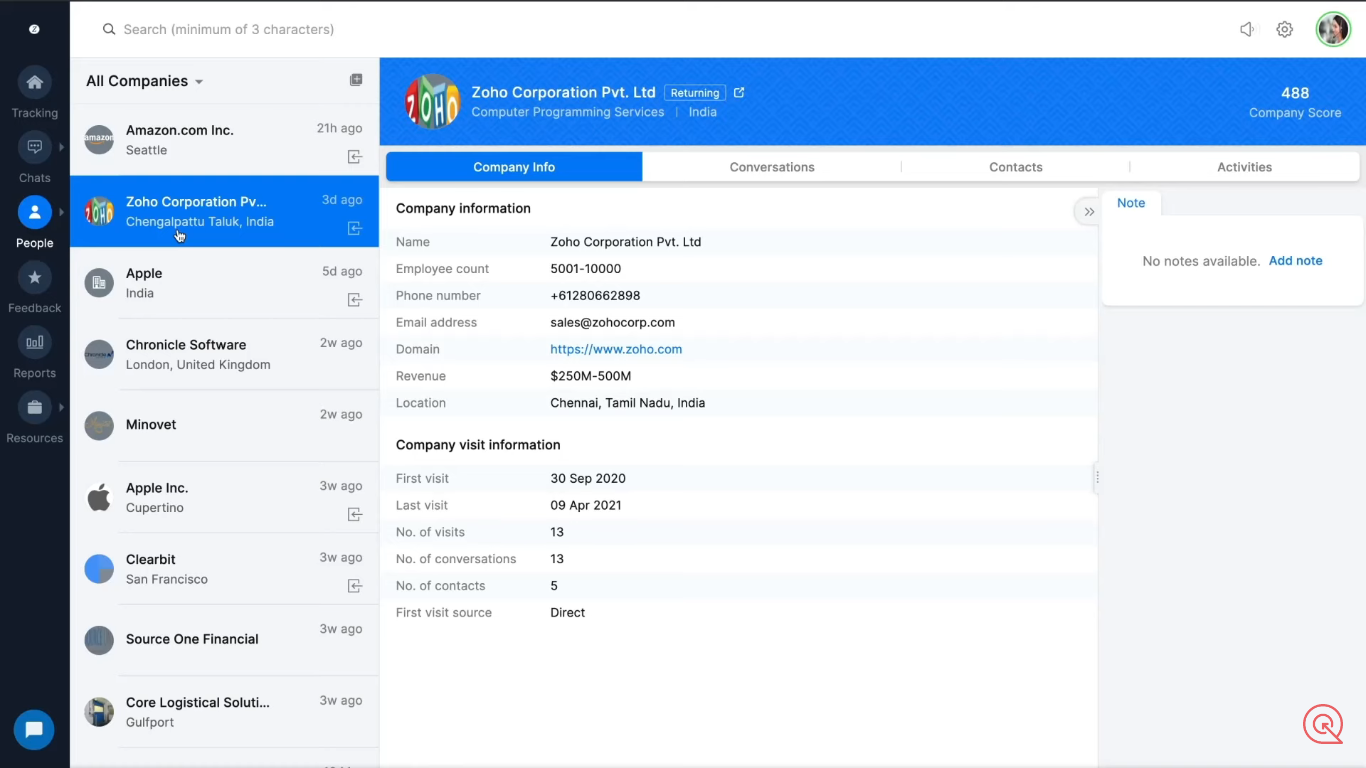Select the Minovet company row
Viewport: 1366px width, 768px height.
click(224, 425)
